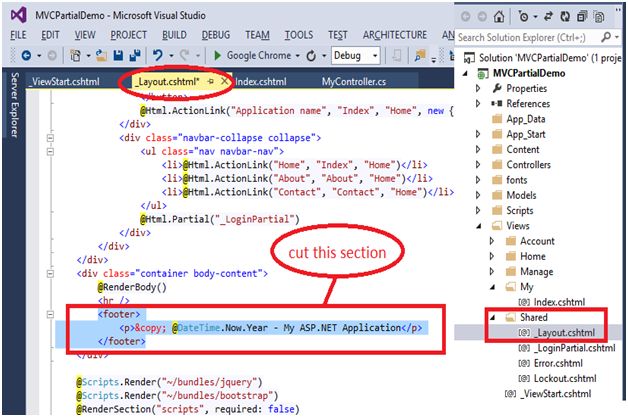
Task: Open the Debug configuration combo box
Action: 356,55
